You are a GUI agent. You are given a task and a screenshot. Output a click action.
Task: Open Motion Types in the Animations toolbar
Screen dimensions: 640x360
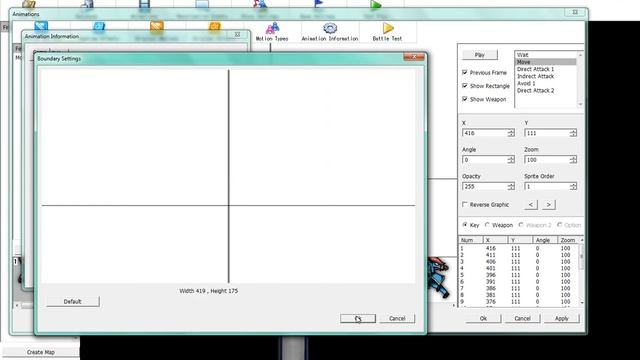click(272, 31)
